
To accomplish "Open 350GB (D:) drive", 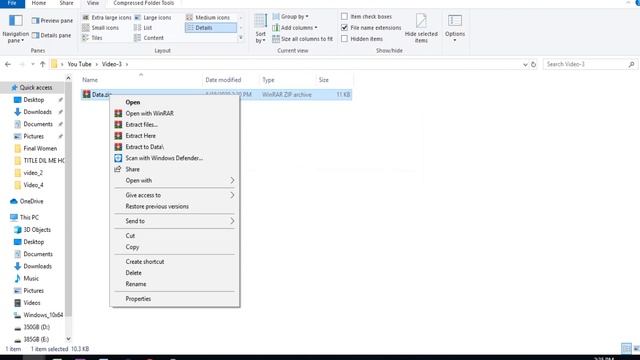I will pos(32,327).
